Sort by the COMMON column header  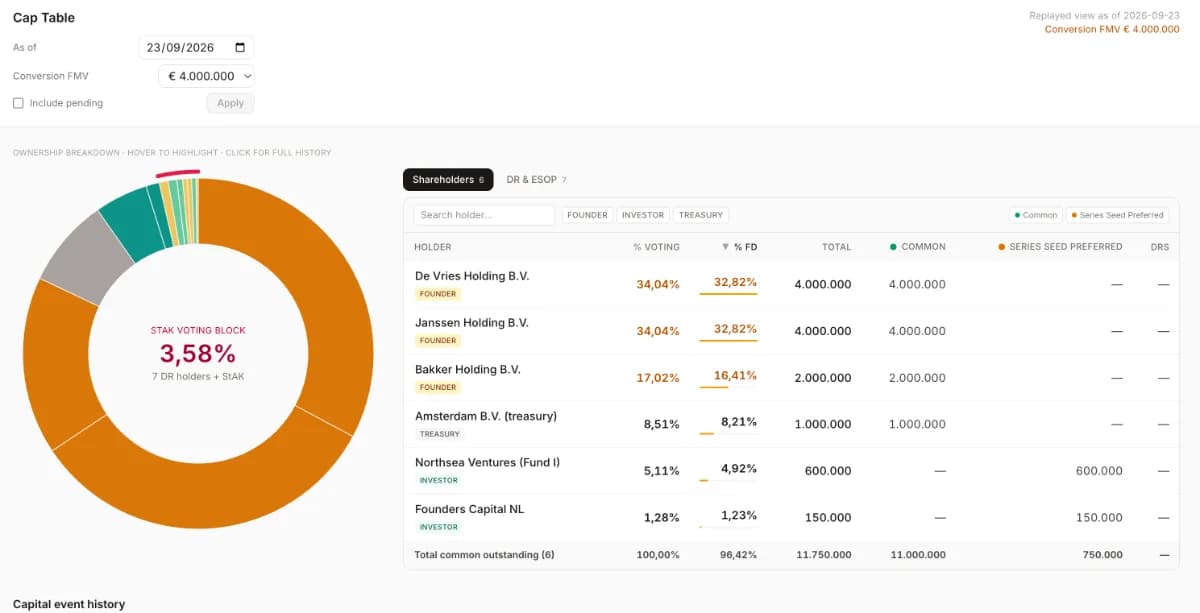pos(917,247)
